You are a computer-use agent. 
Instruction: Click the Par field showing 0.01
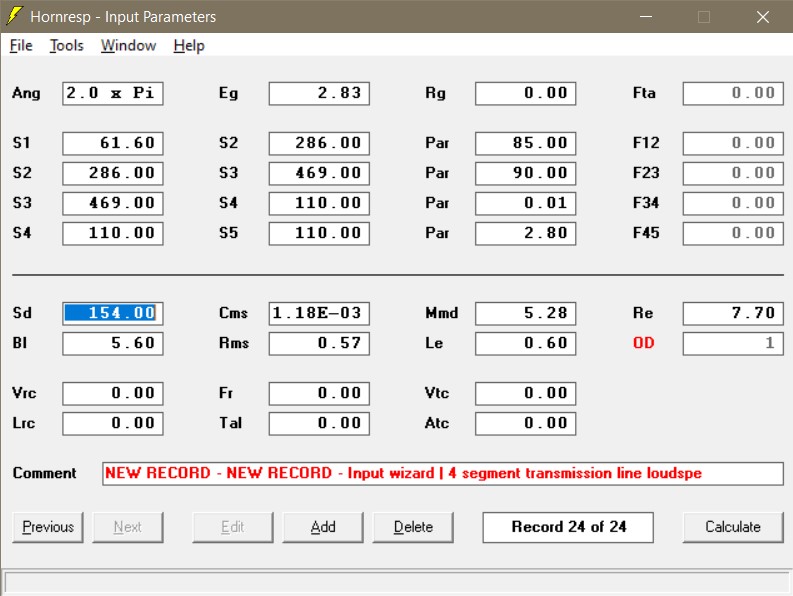coord(525,203)
